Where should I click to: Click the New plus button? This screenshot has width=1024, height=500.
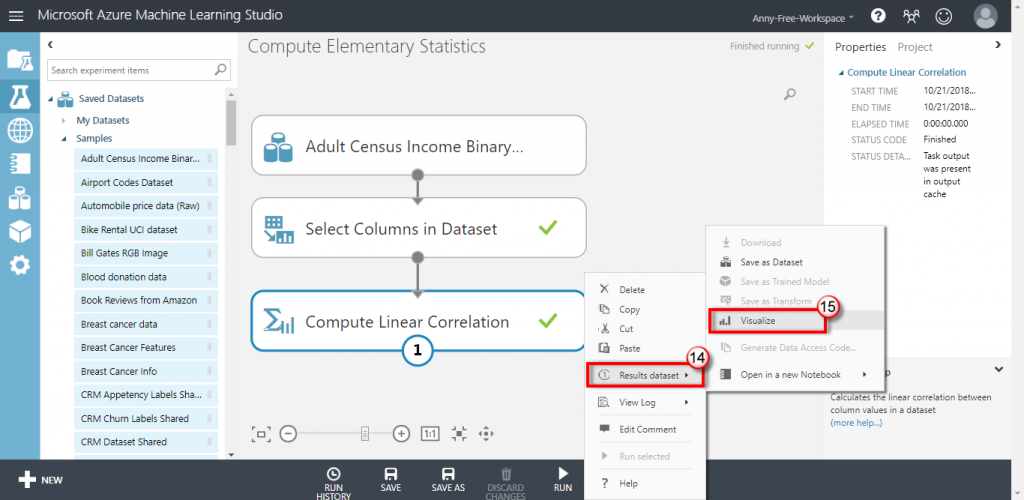[x=40, y=480]
